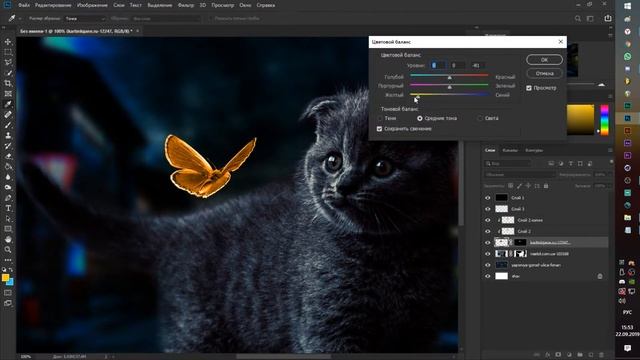
Task: Select the Hand tool
Action: (x=8, y=240)
